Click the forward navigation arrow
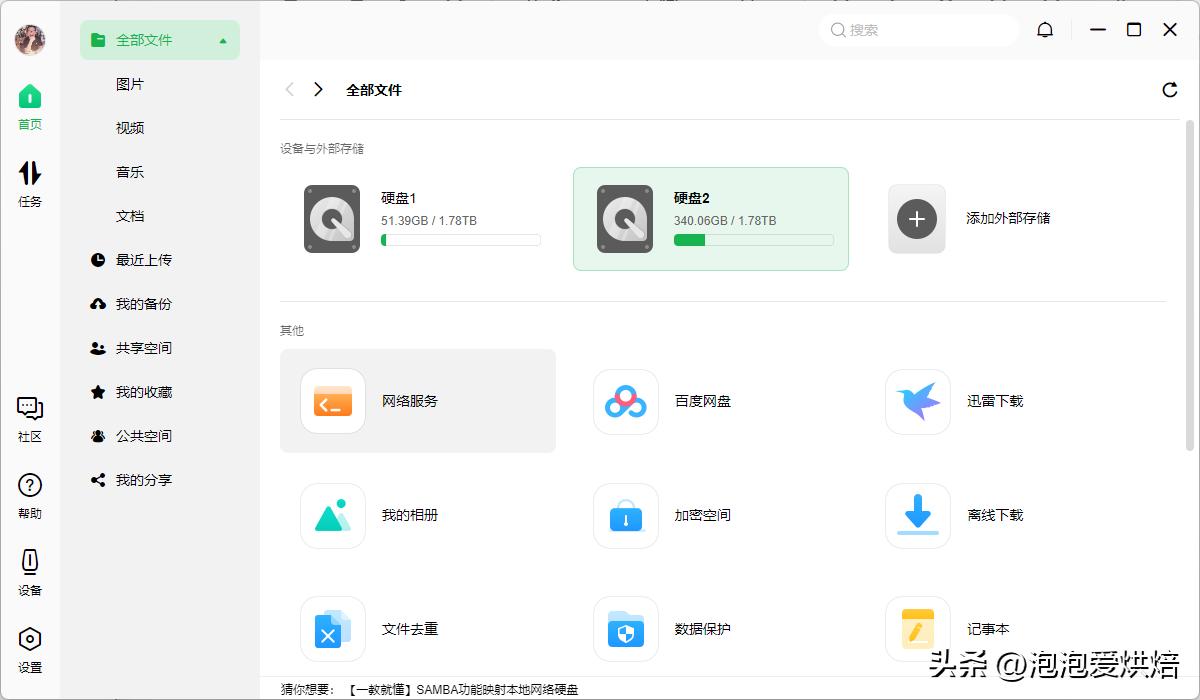 click(317, 89)
